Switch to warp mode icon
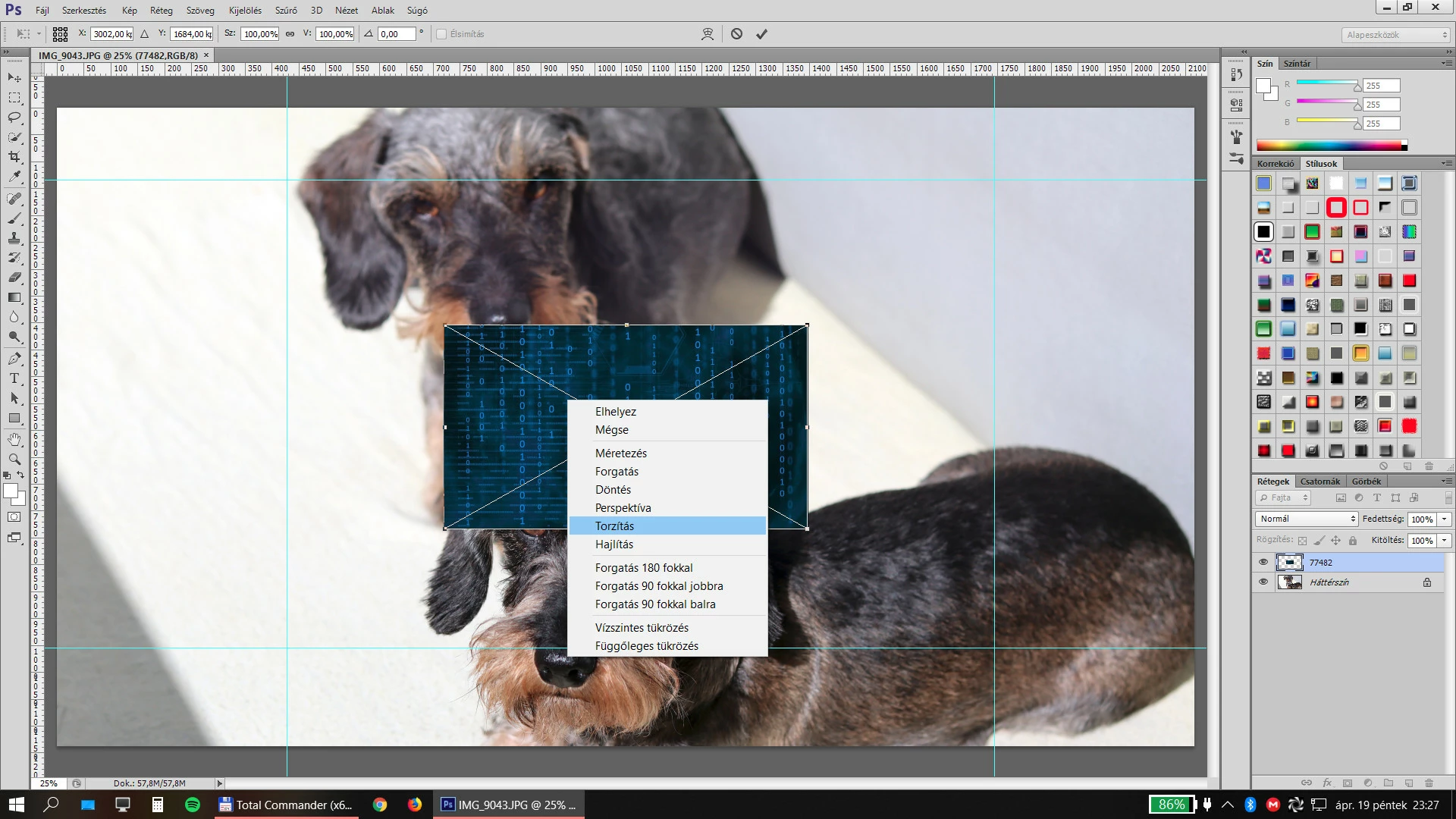The height and width of the screenshot is (819, 1456). tap(708, 34)
